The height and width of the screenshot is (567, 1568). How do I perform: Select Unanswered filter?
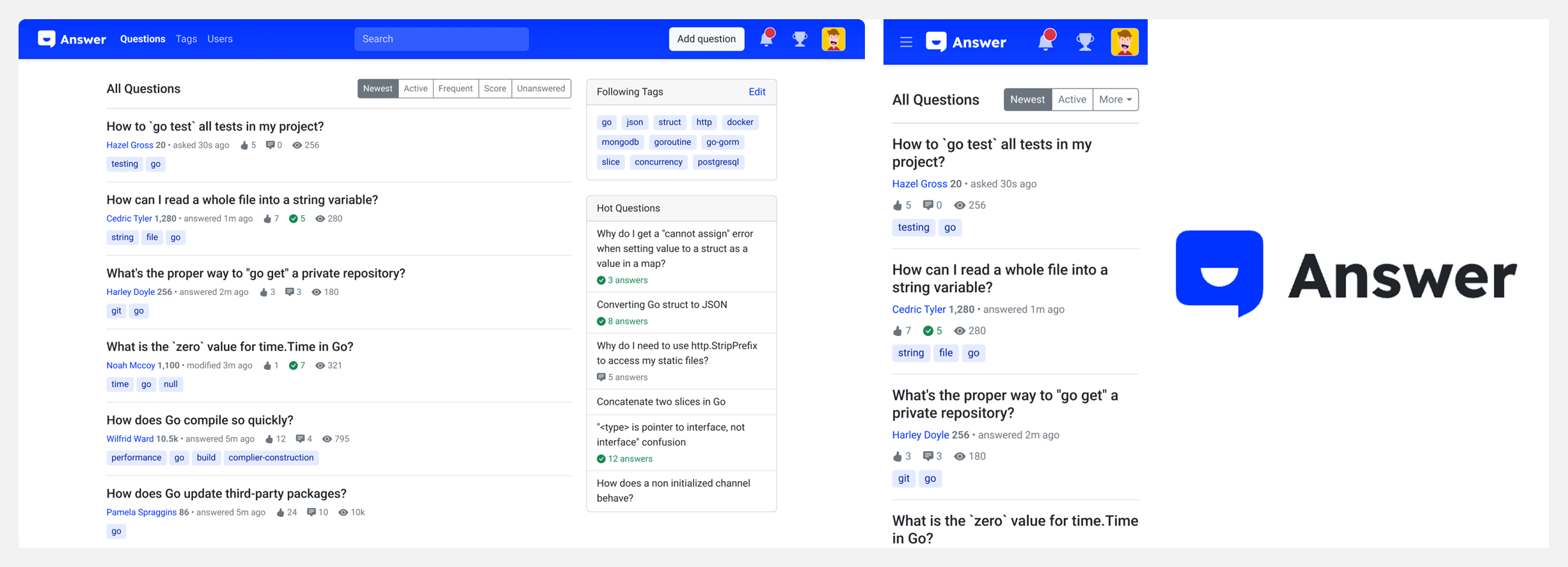541,89
